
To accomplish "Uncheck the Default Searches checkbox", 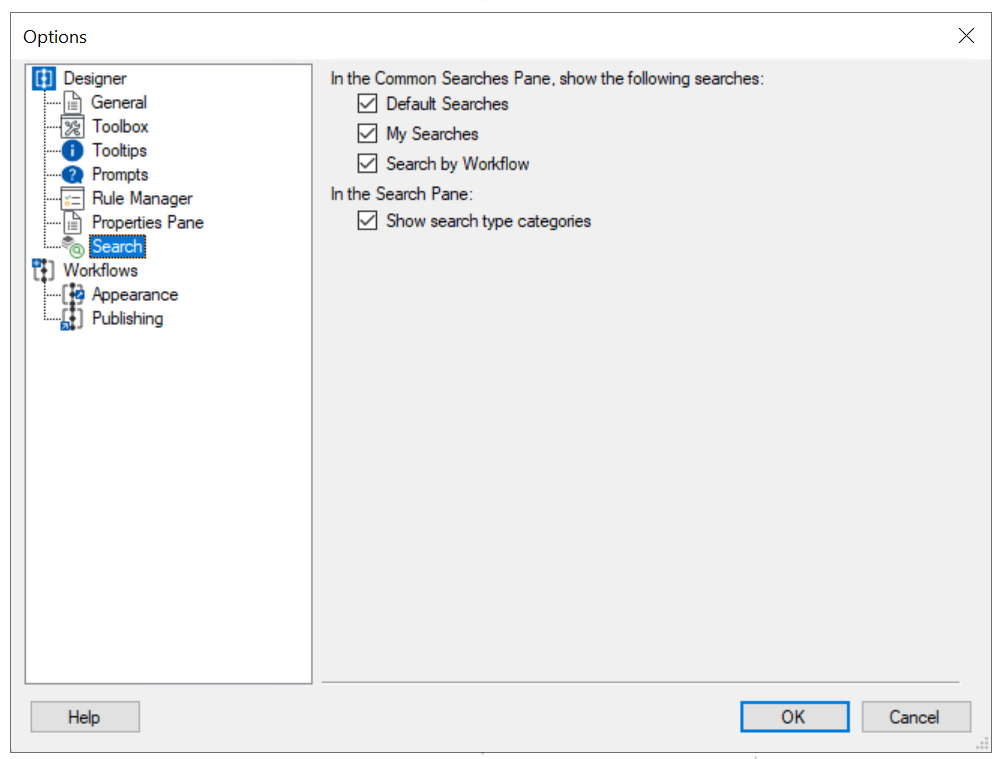I will [x=367, y=104].
